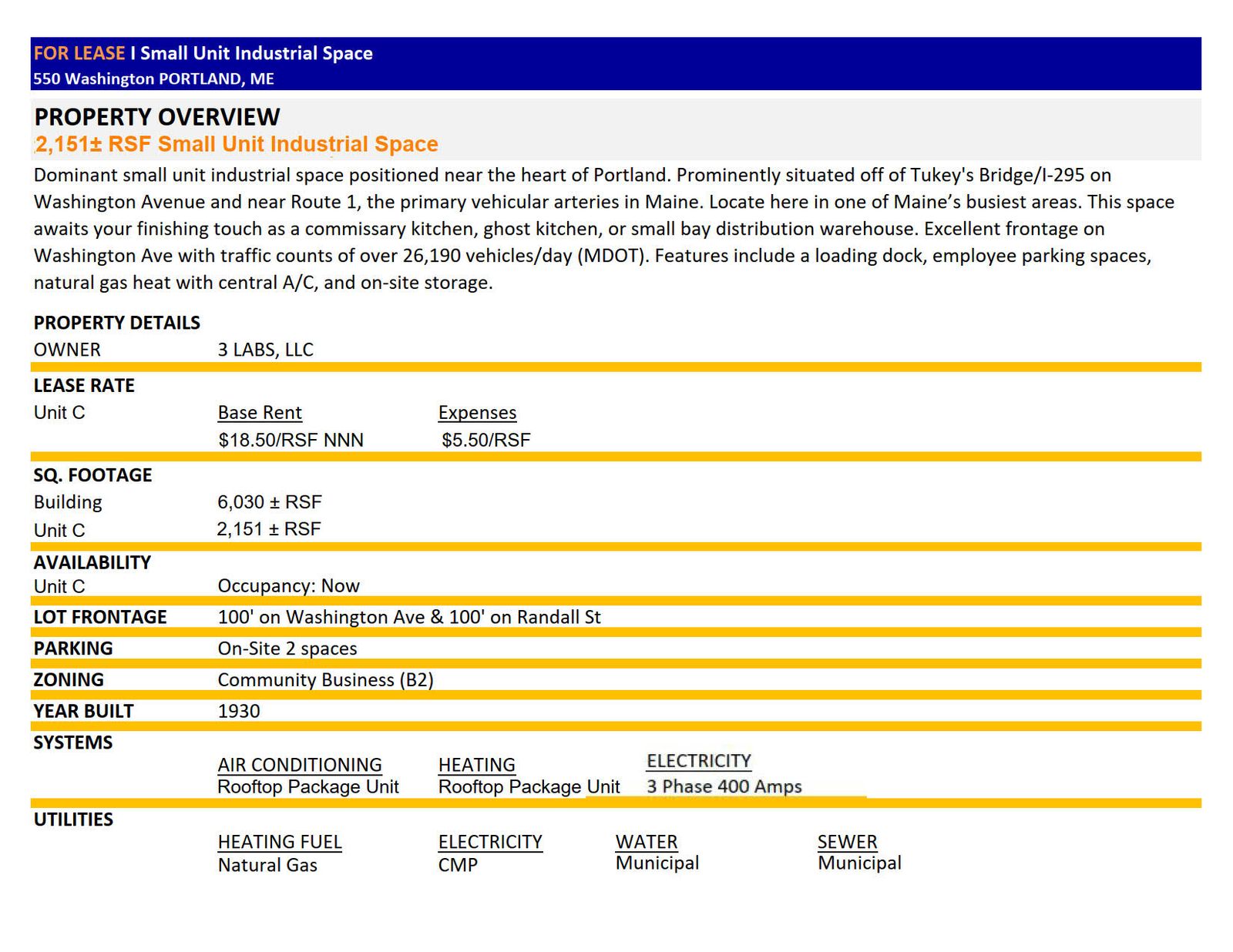Select the $5.50/RSF expenses value
Image resolution: width=1233 pixels, height=952 pixels.
[486, 441]
